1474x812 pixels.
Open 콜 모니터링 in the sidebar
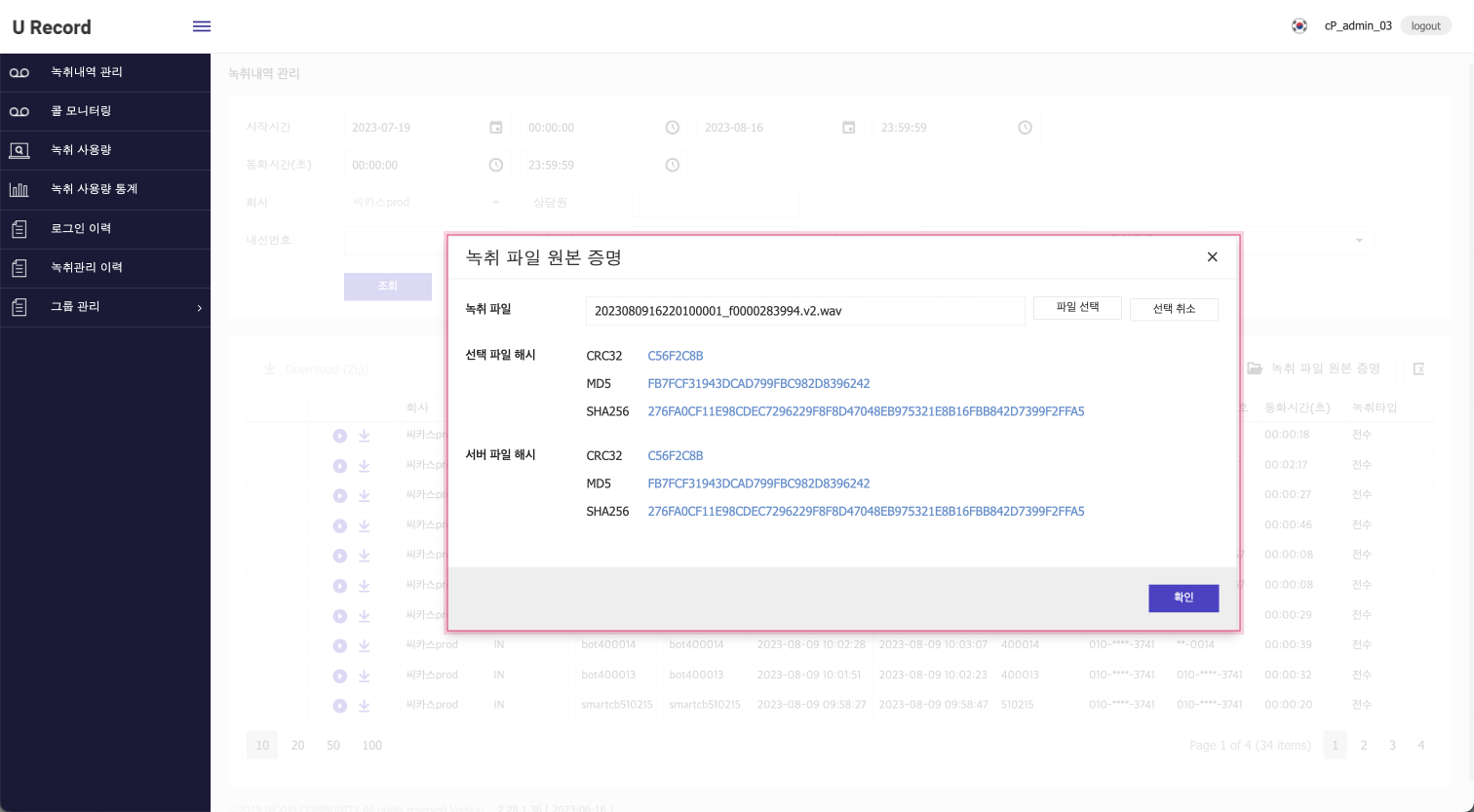tap(81, 111)
